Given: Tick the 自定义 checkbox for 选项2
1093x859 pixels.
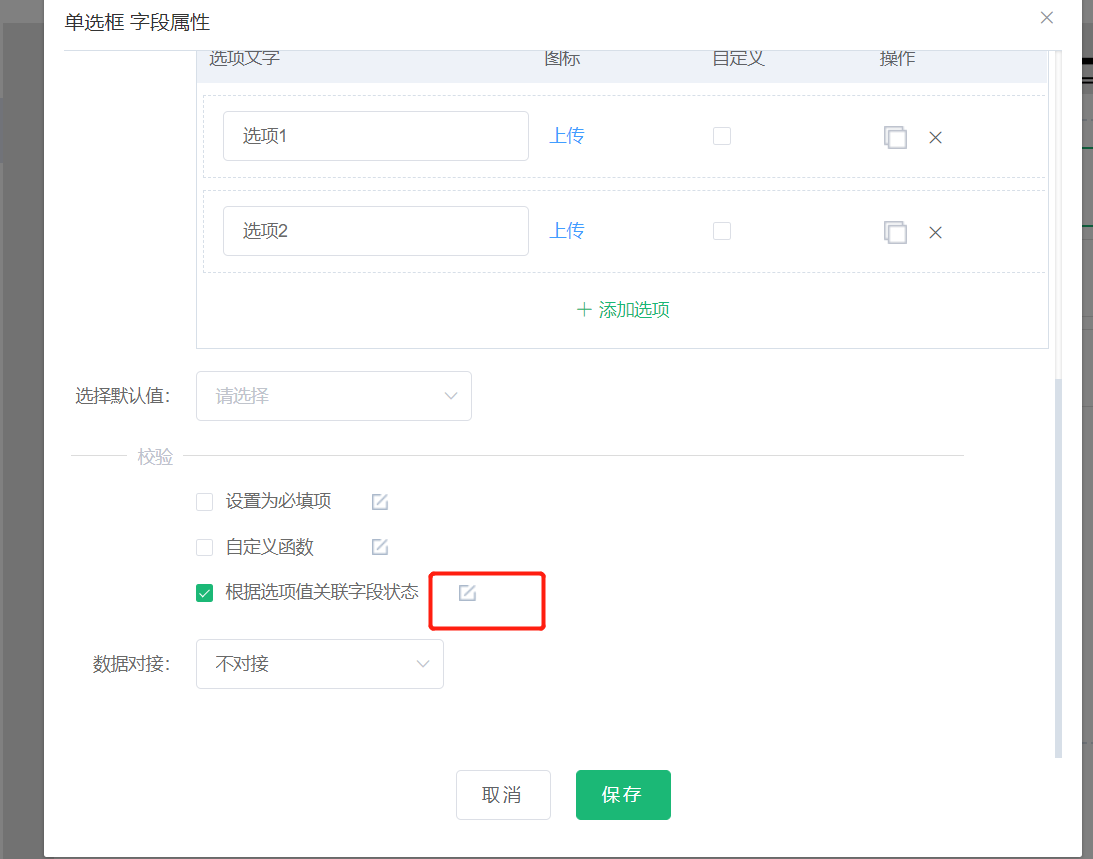Looking at the screenshot, I should click(722, 231).
